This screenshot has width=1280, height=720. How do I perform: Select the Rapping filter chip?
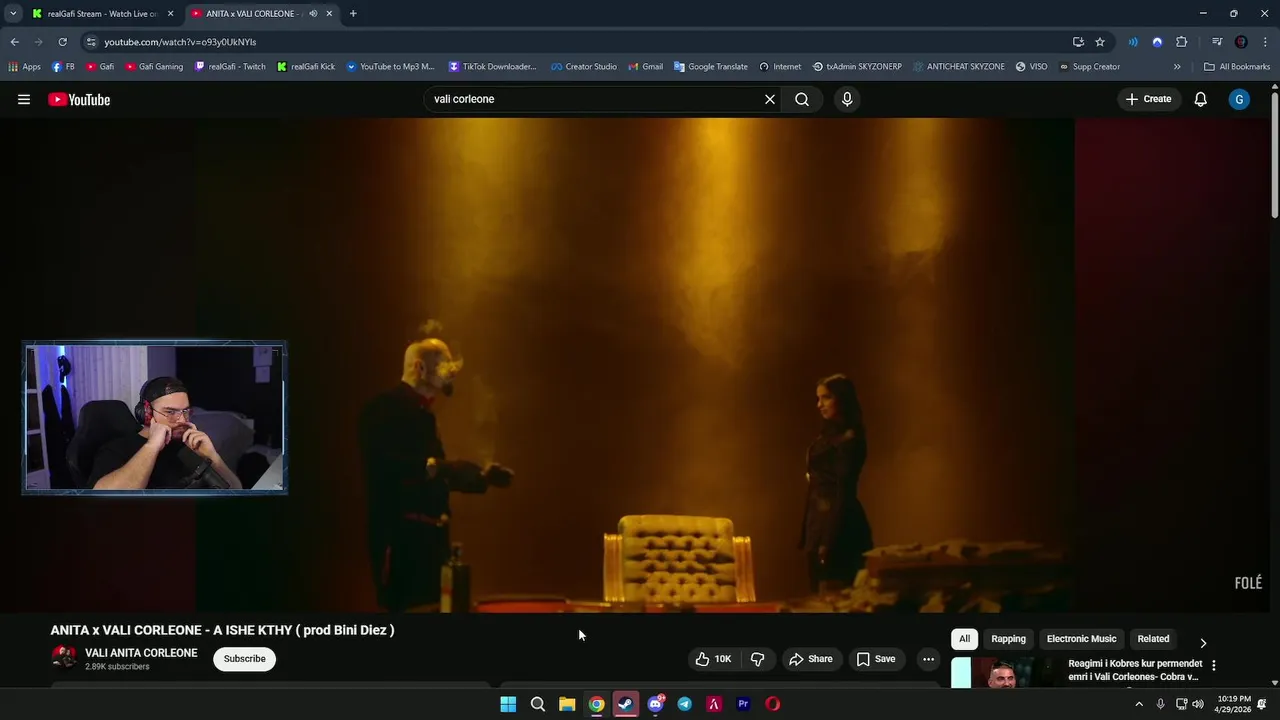[x=1008, y=639]
